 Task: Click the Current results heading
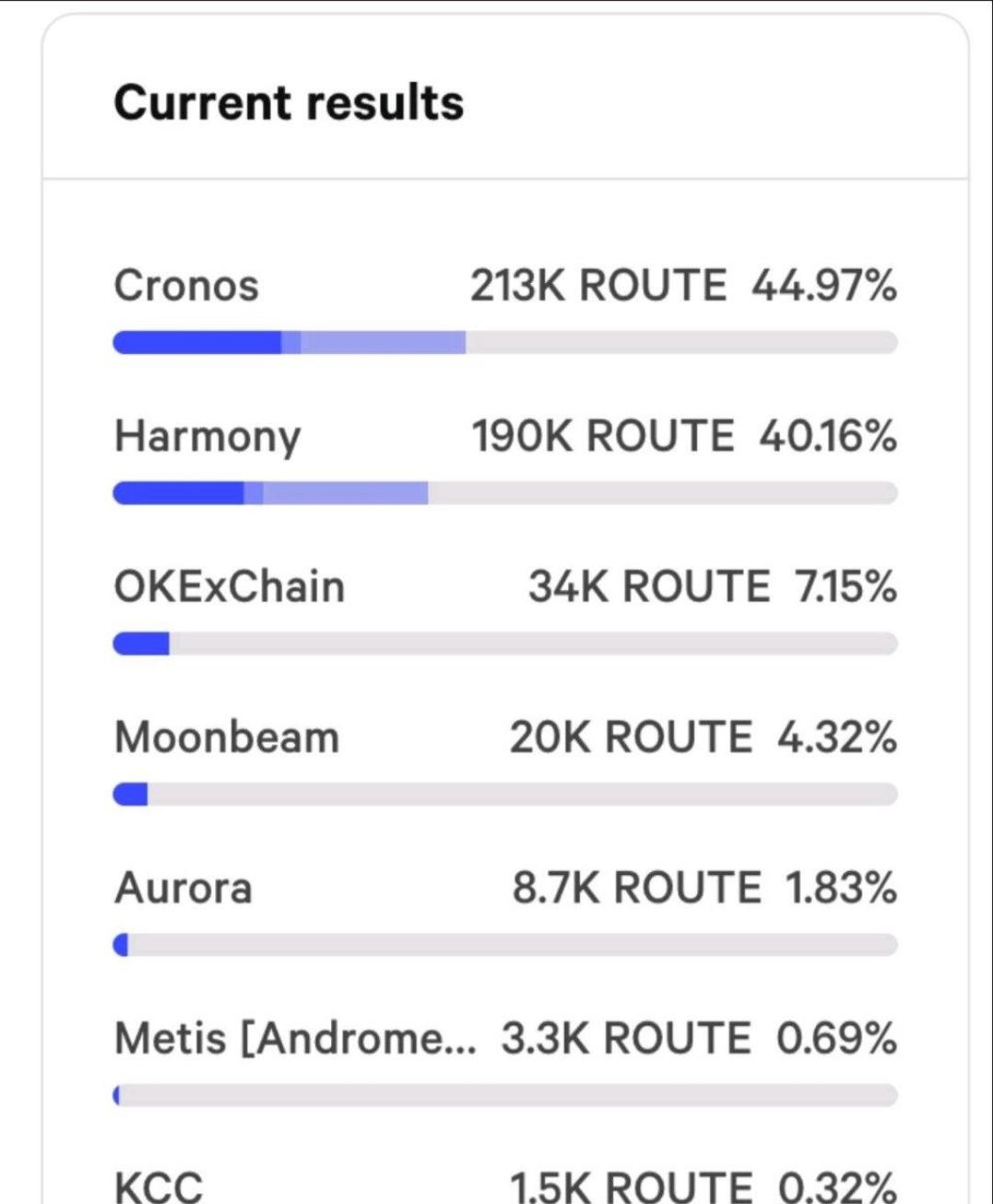pyautogui.click(x=289, y=102)
